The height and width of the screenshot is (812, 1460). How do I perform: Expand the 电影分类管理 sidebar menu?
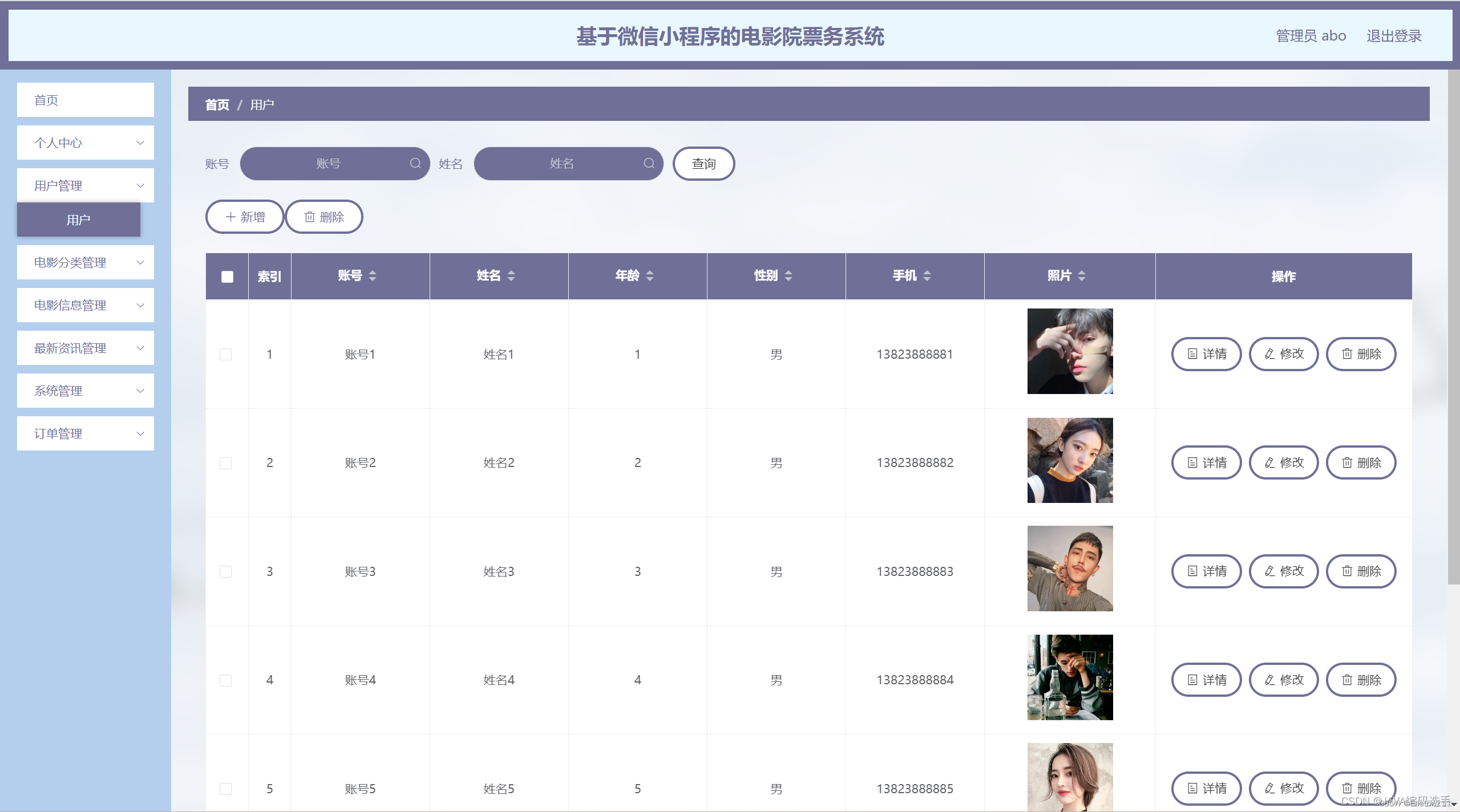(86, 262)
